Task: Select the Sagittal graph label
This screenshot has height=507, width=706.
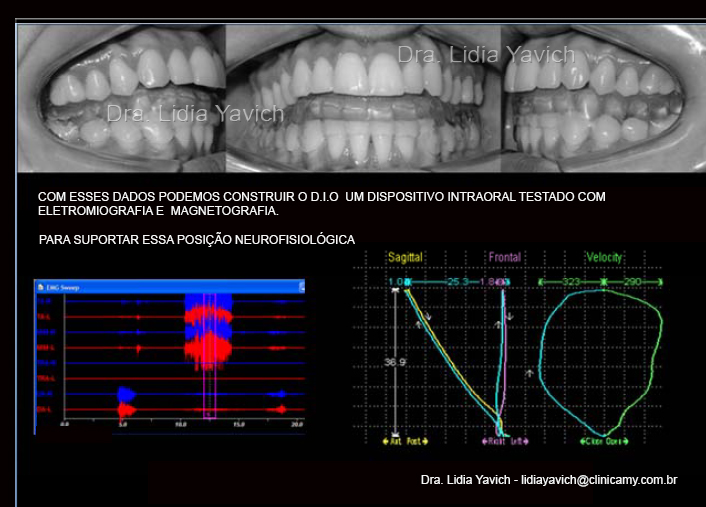Action: tap(406, 258)
